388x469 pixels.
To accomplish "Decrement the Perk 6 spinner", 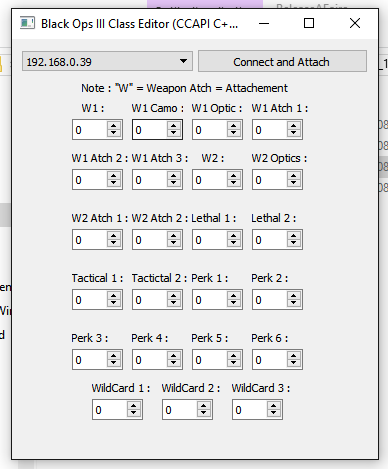I will click(x=294, y=363).
